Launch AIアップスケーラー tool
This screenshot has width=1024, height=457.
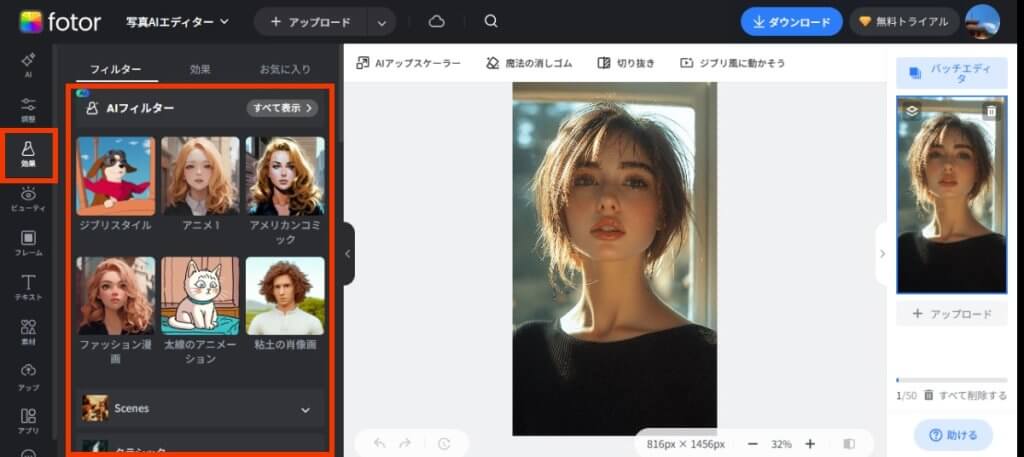click(408, 63)
